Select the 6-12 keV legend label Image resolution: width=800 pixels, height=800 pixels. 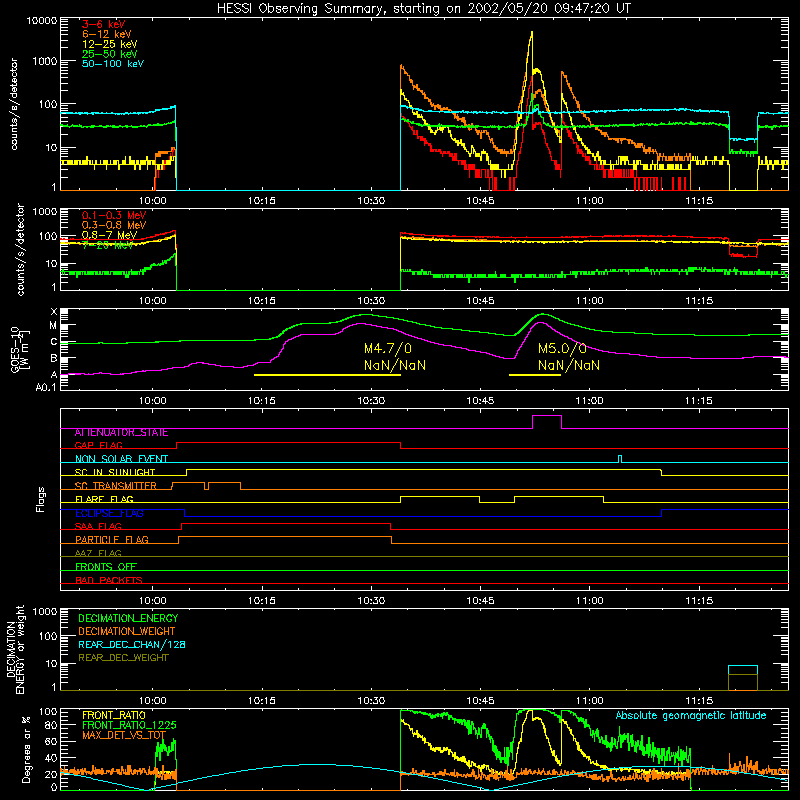[x=107, y=34]
